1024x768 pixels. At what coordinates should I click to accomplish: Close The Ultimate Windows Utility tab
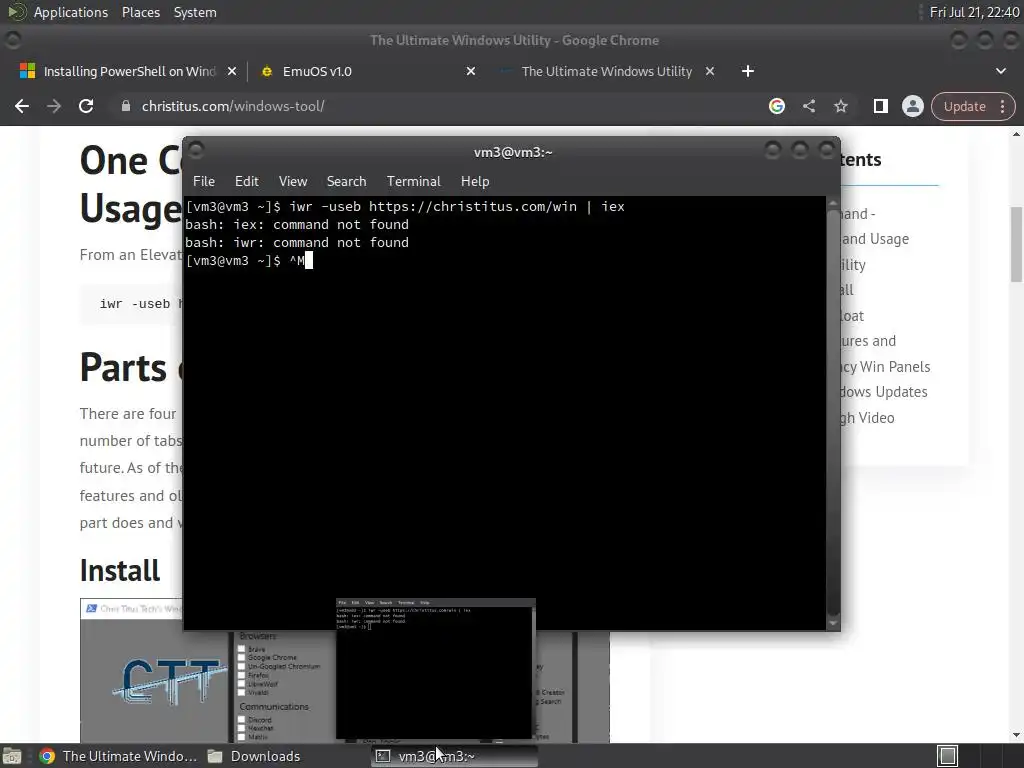click(x=710, y=71)
